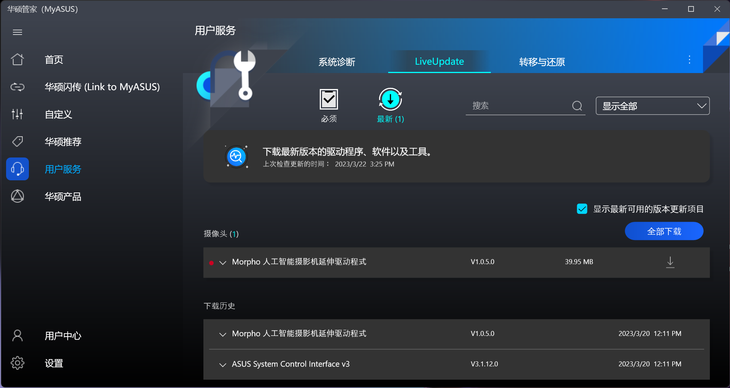This screenshot has width=730, height=388.
Task: Click the V3.1.12.0 version text
Action: click(x=484, y=364)
